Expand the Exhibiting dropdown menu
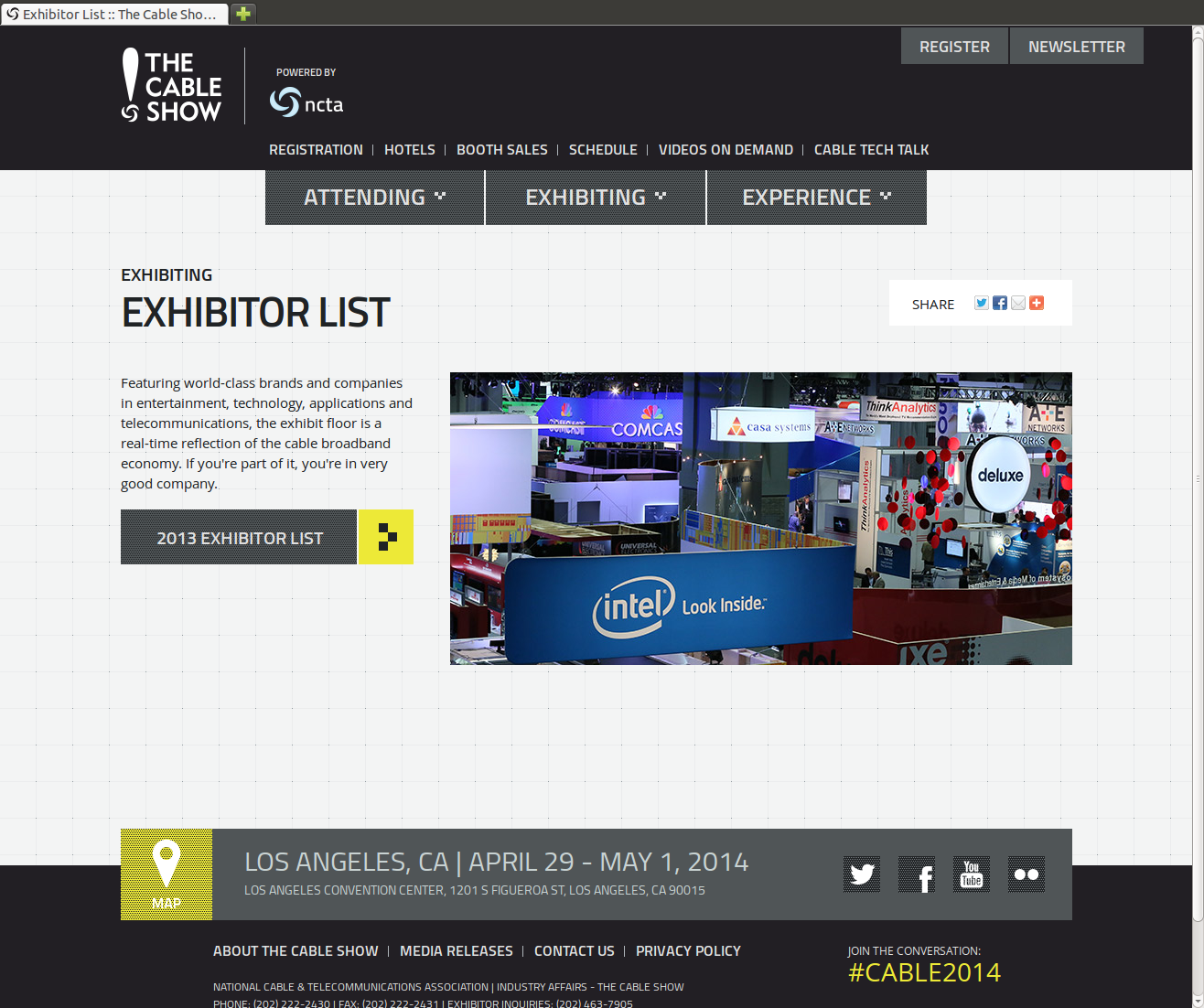The height and width of the screenshot is (1008, 1204). point(596,198)
